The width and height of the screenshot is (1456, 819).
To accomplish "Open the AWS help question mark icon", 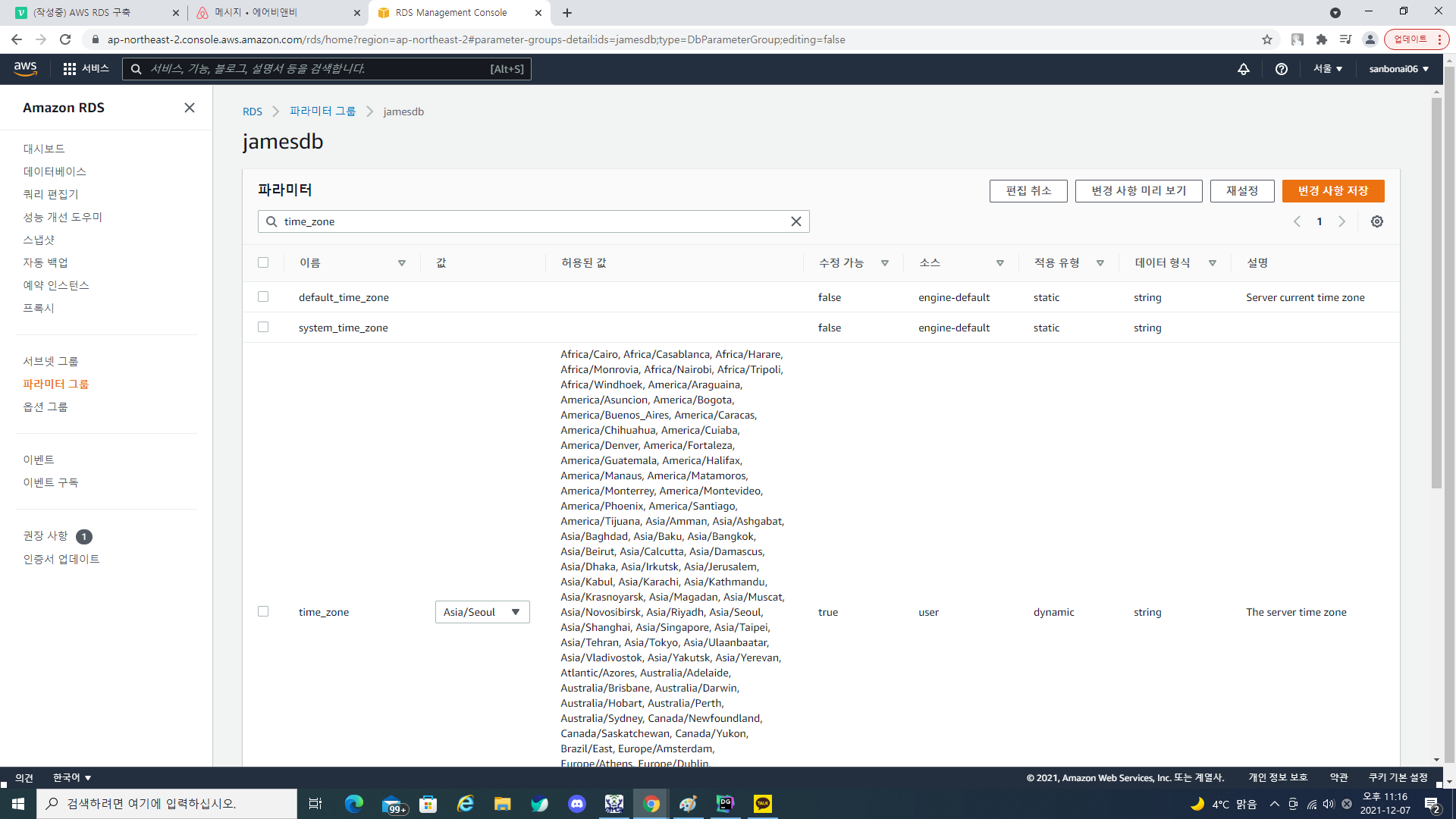I will [x=1282, y=69].
